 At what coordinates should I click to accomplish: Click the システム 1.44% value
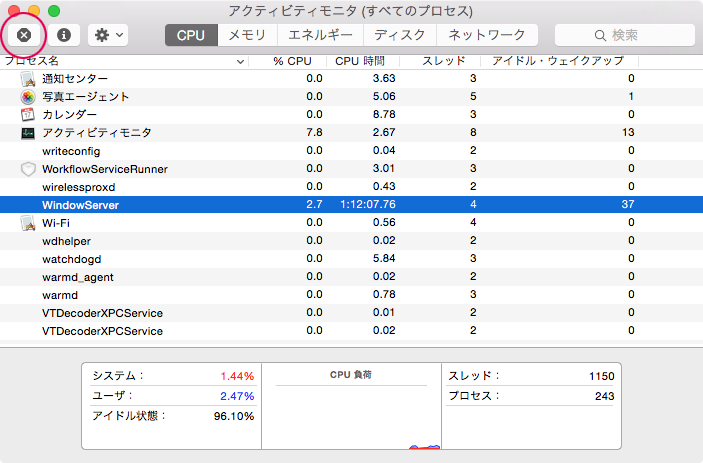pyautogui.click(x=237, y=376)
